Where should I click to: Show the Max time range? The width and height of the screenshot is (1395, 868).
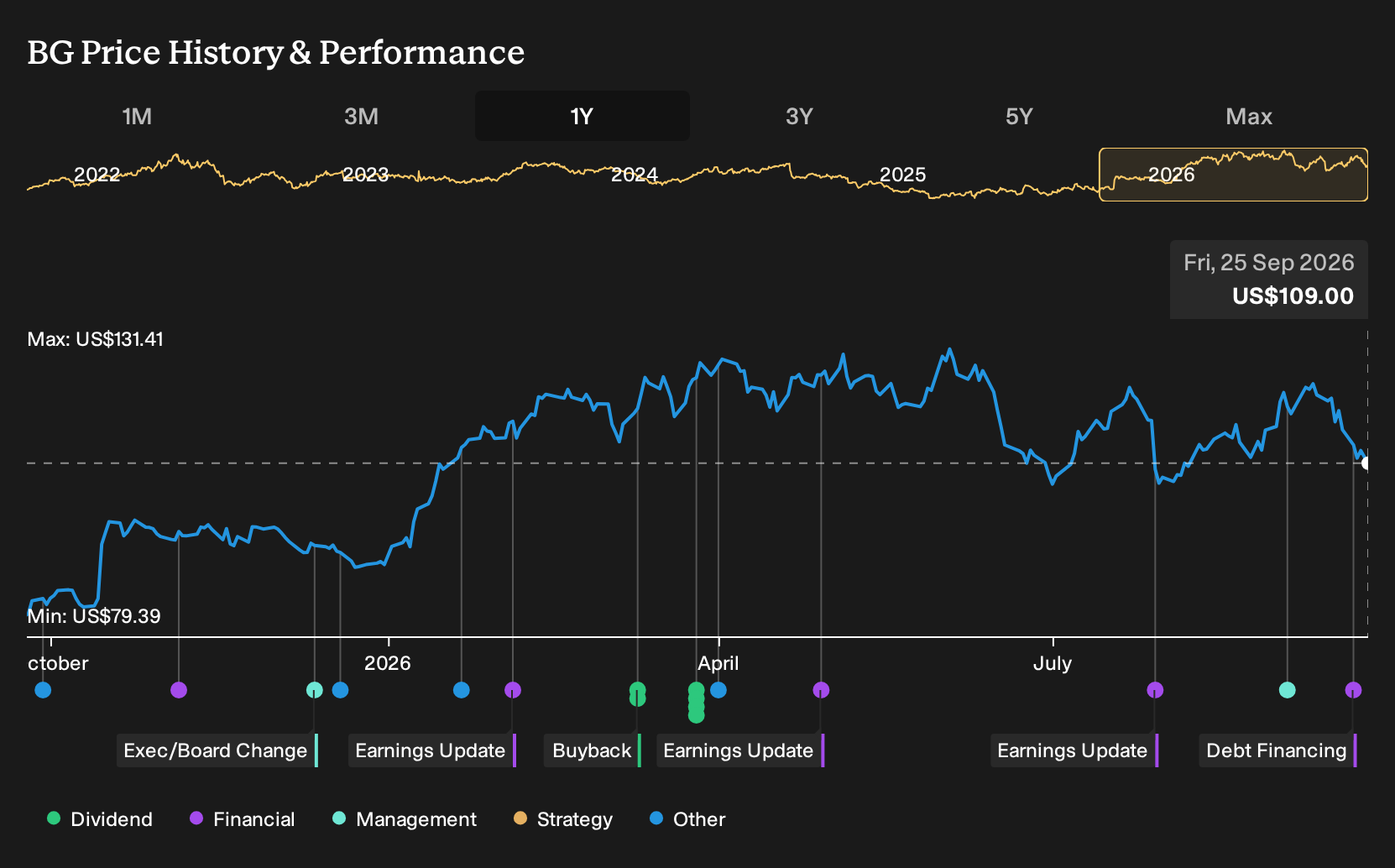1249,116
